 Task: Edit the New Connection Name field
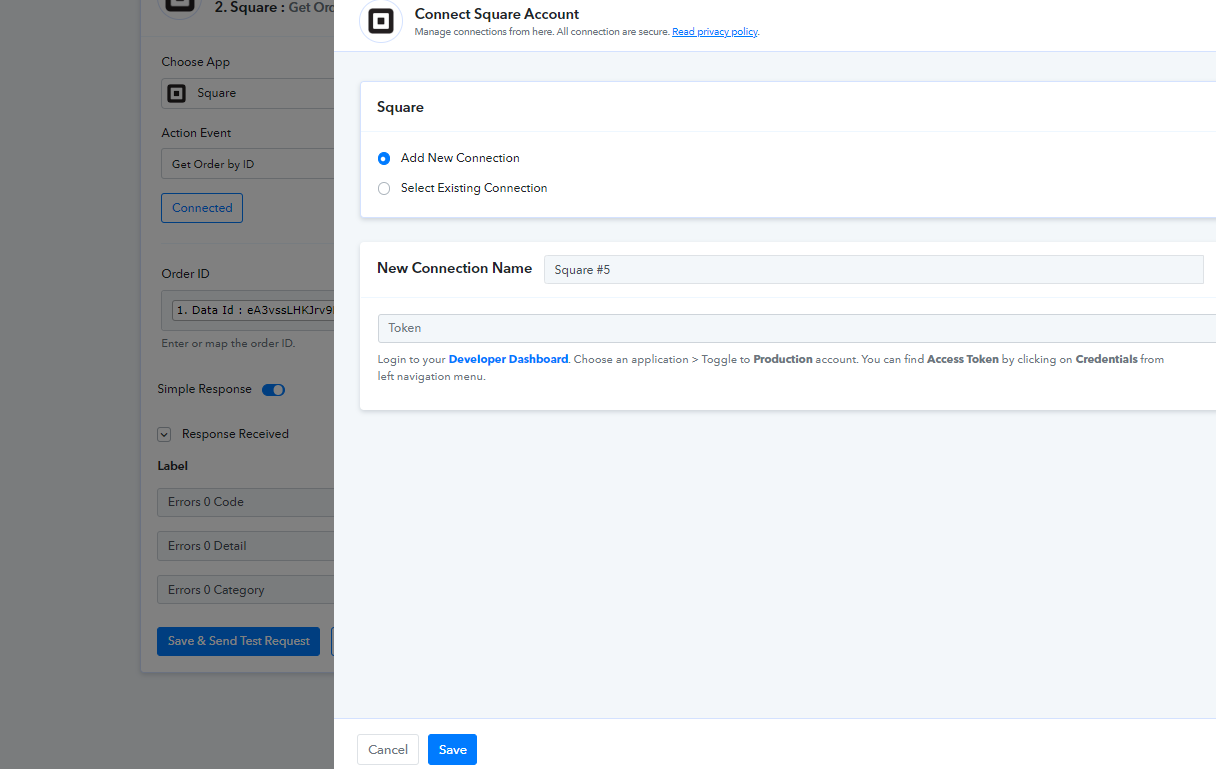pyautogui.click(x=873, y=269)
